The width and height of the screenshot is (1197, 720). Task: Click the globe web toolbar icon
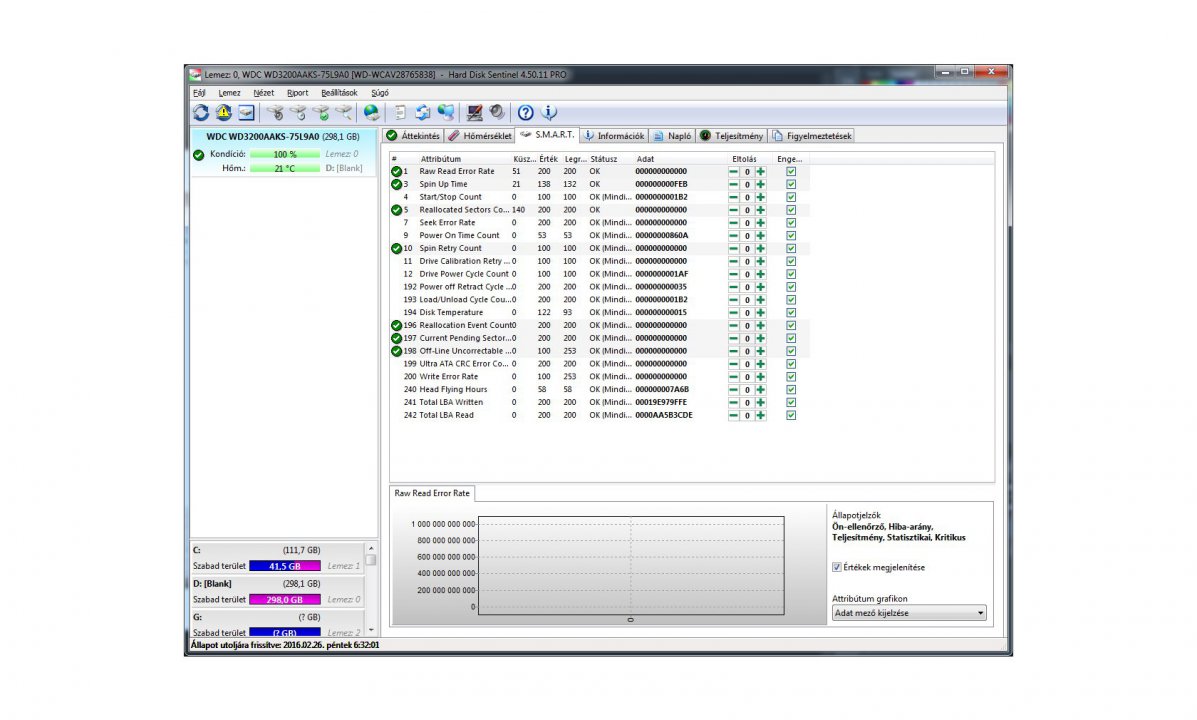click(372, 113)
